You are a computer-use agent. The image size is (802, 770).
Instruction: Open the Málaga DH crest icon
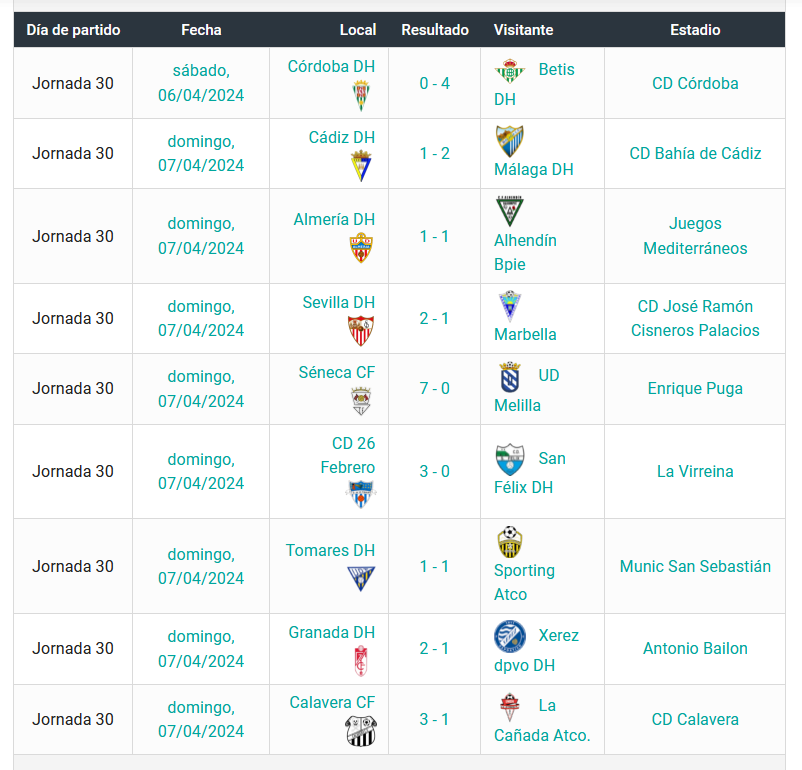point(509,141)
